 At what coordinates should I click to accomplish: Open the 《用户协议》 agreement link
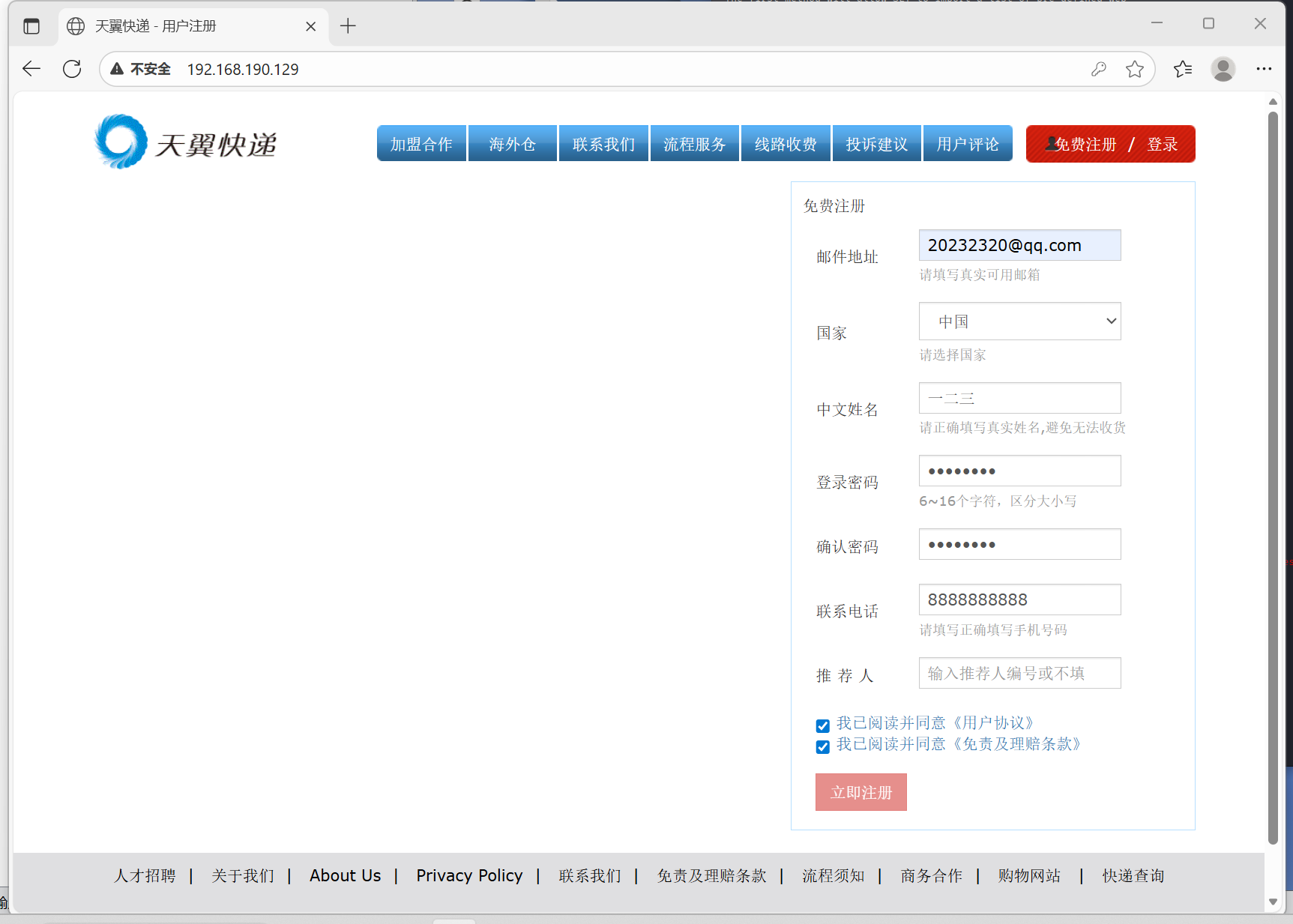coord(995,722)
